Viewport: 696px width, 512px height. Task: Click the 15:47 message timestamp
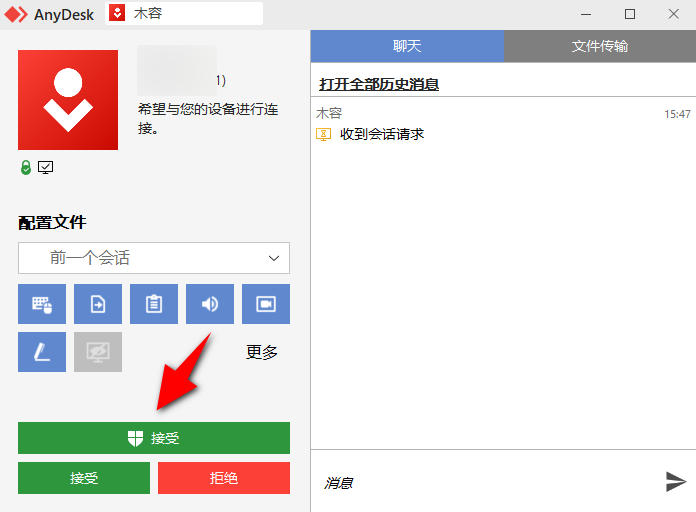point(677,114)
